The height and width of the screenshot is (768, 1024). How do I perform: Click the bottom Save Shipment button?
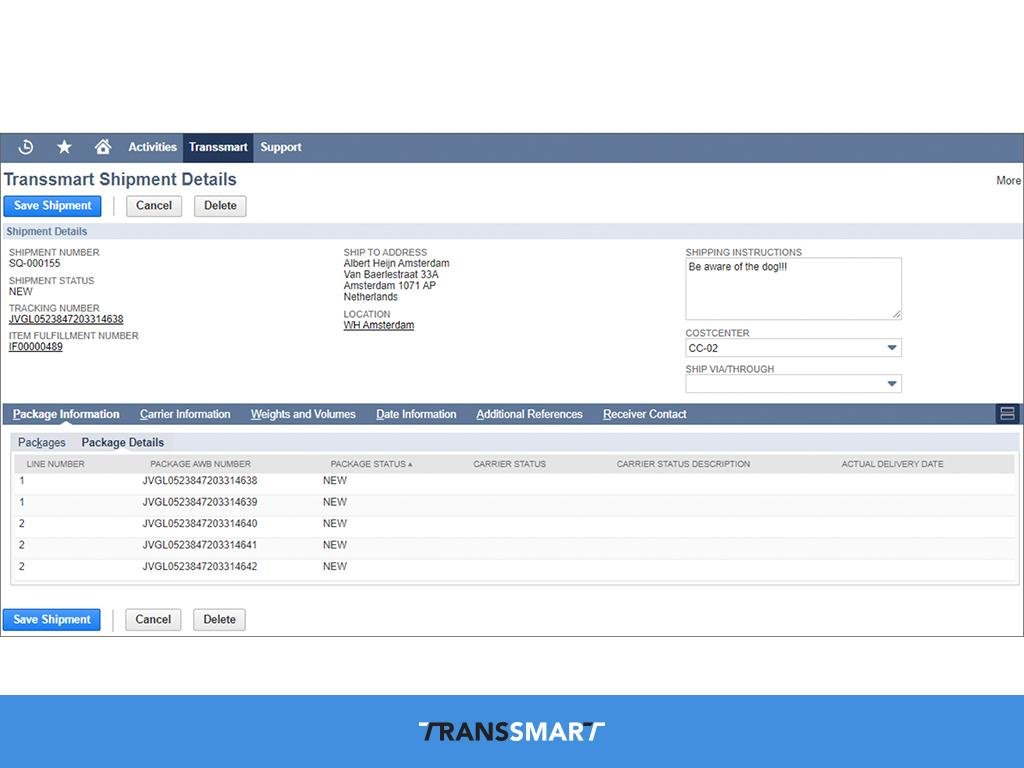(52, 619)
